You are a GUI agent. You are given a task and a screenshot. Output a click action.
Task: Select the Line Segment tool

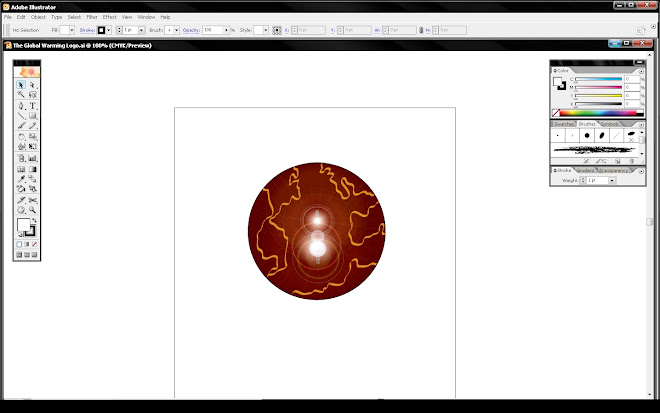click(x=21, y=116)
